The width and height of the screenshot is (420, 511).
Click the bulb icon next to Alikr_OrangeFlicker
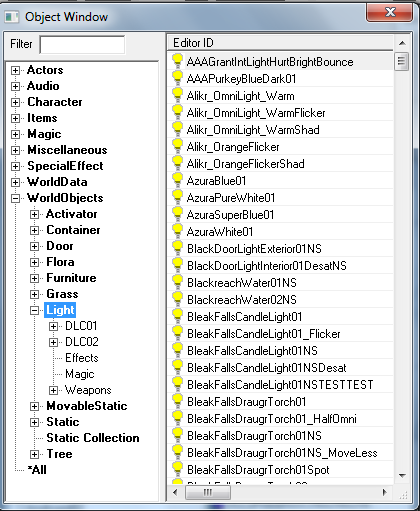click(x=177, y=146)
